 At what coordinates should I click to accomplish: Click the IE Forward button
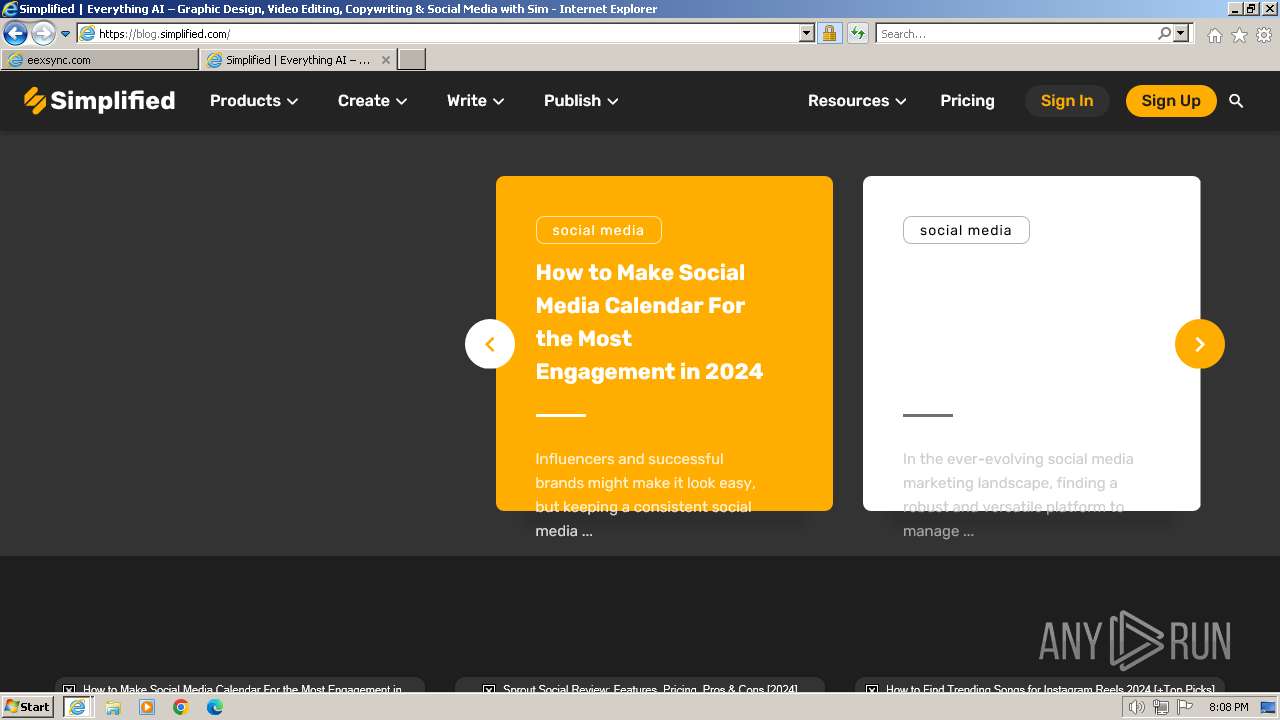[x=43, y=33]
